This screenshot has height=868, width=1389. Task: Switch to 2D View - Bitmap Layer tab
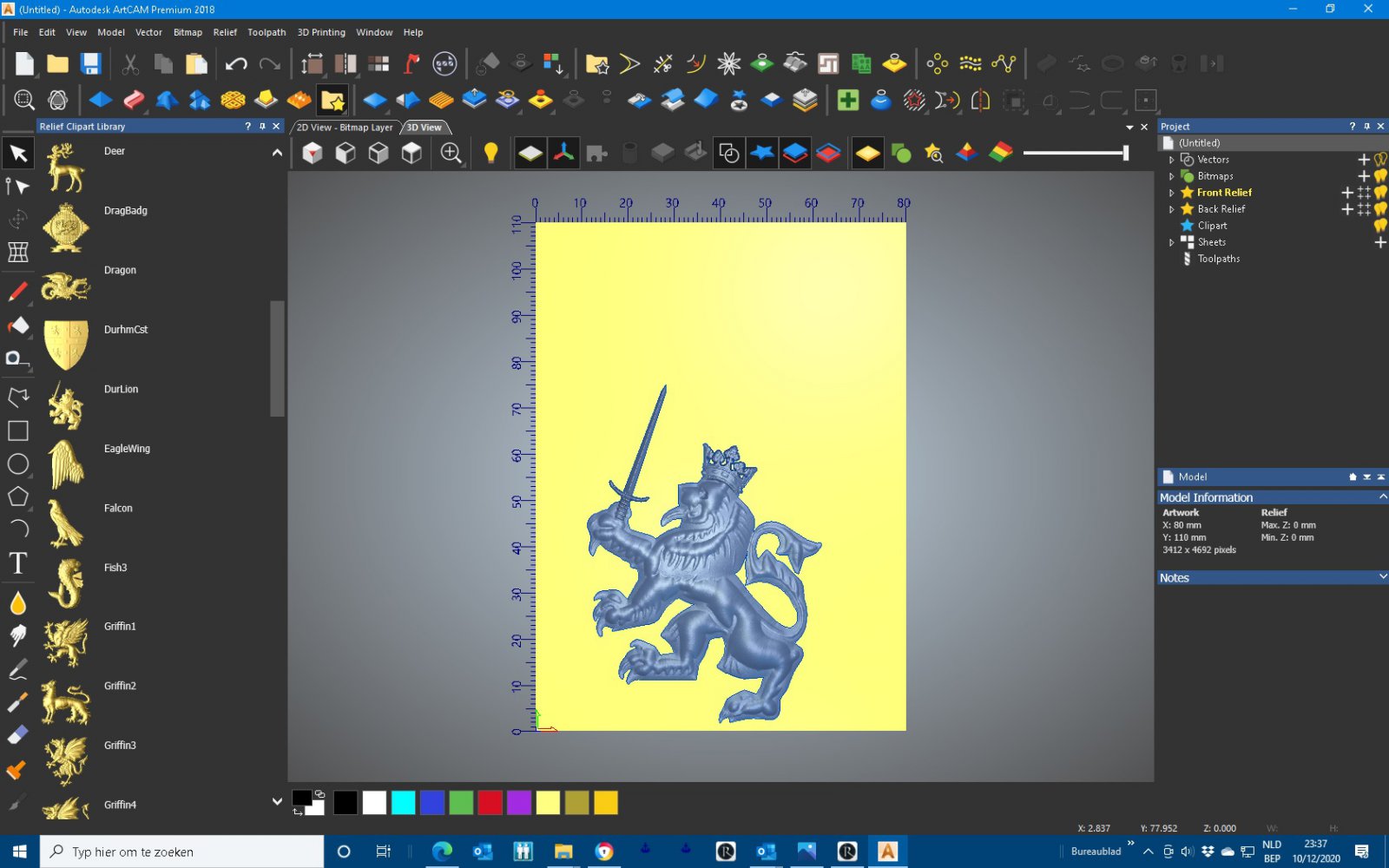[345, 128]
